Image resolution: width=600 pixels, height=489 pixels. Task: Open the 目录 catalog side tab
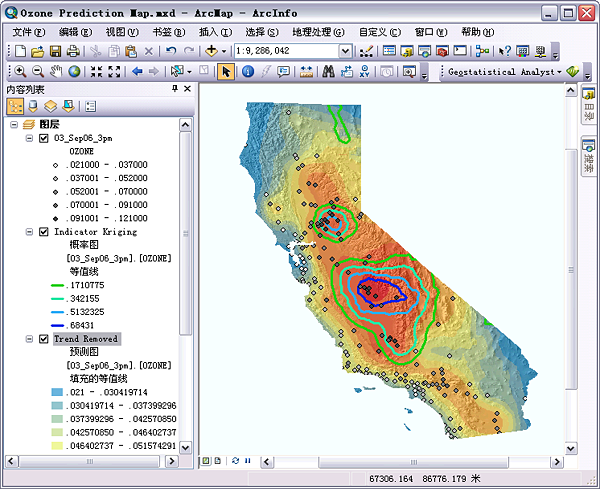click(x=589, y=105)
